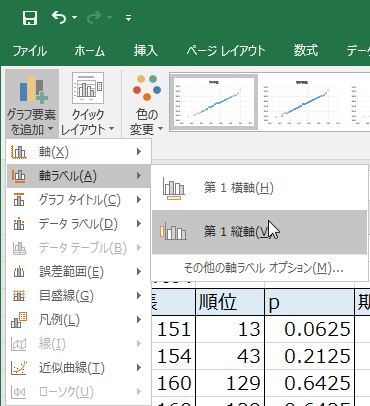The height and width of the screenshot is (406, 370).
Task: Expand the 目盛線(G) submenu arrow
Action: (139, 296)
